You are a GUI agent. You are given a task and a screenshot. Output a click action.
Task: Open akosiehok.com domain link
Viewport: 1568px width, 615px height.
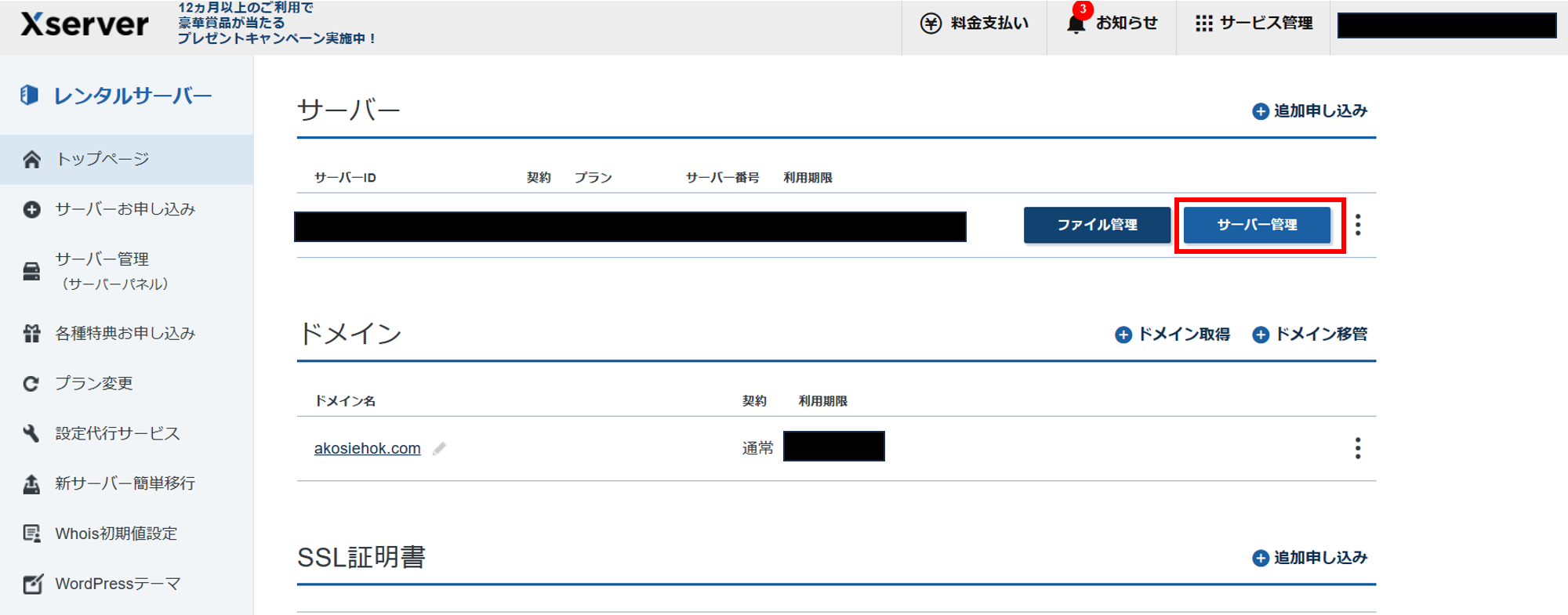tap(368, 448)
